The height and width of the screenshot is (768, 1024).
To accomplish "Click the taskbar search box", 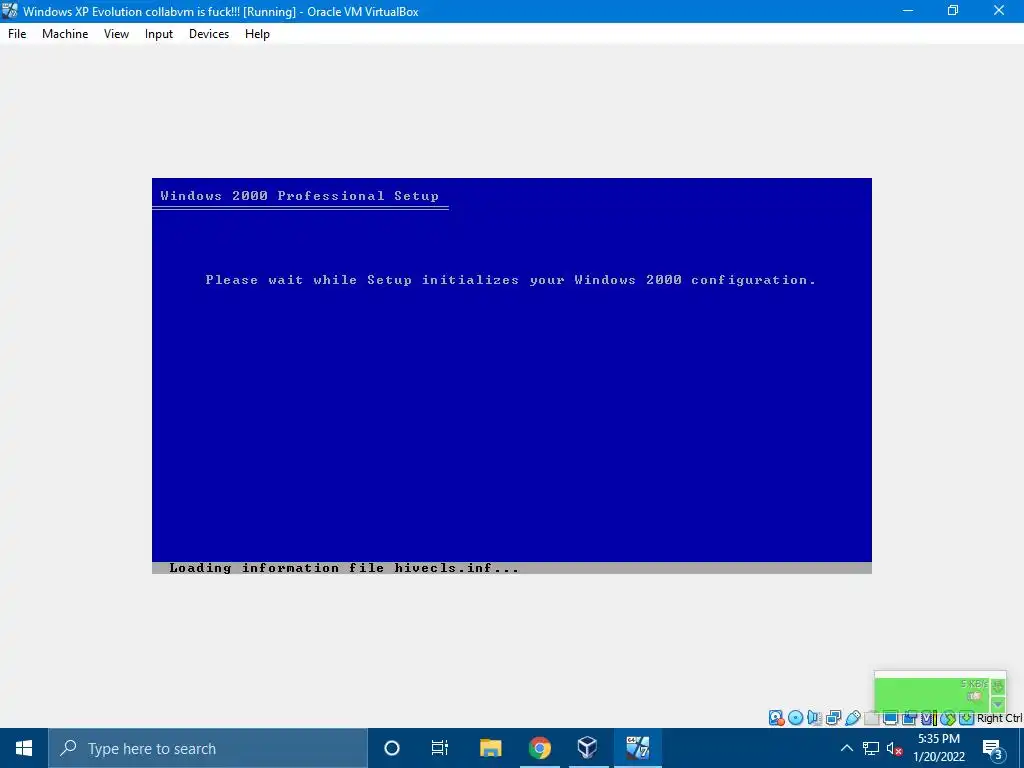I will (208, 748).
